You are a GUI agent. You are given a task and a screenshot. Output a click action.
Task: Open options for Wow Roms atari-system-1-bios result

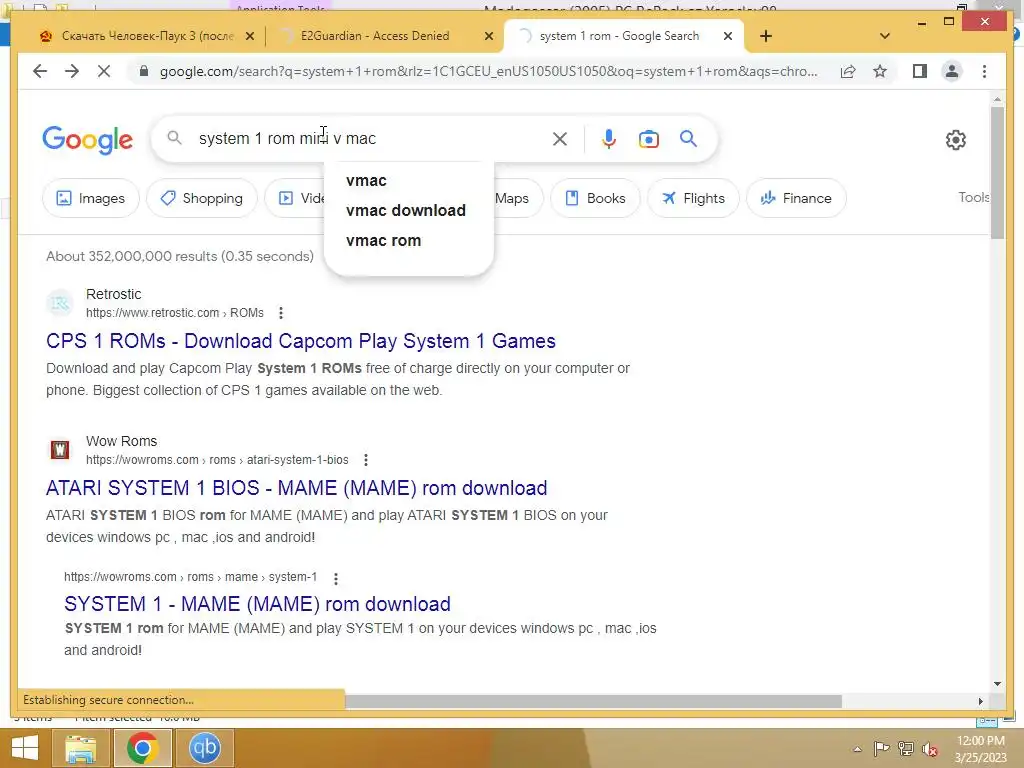tap(366, 460)
